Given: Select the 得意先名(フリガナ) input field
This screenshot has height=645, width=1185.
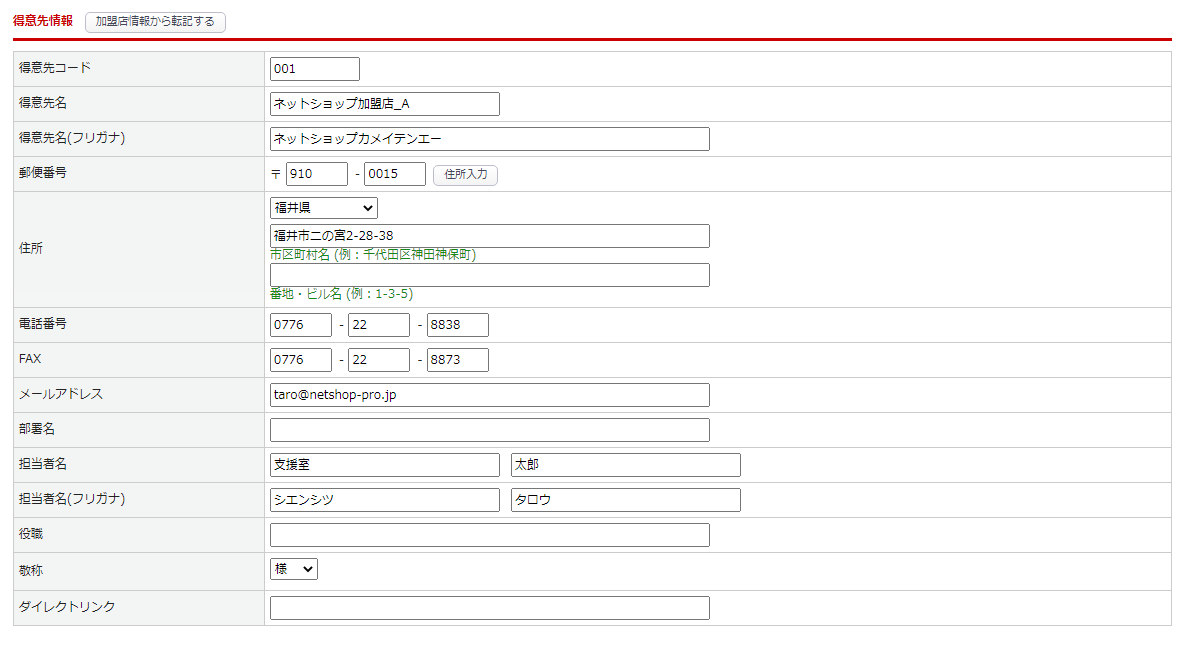Looking at the screenshot, I should (489, 139).
